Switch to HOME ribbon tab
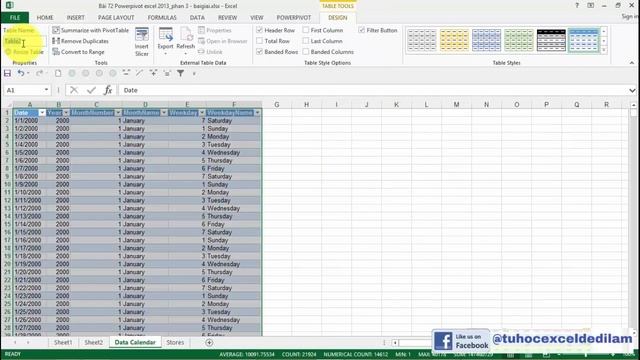Image resolution: width=640 pixels, height=360 pixels. [x=45, y=18]
